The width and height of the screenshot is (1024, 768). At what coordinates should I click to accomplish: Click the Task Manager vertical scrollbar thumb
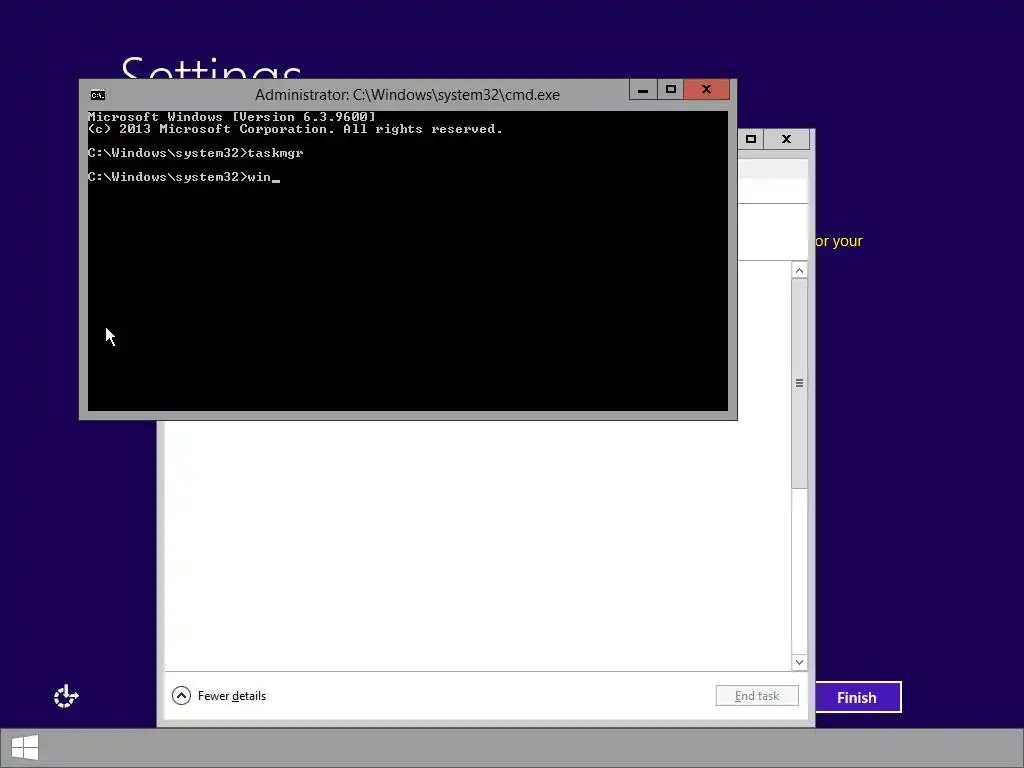(x=799, y=383)
